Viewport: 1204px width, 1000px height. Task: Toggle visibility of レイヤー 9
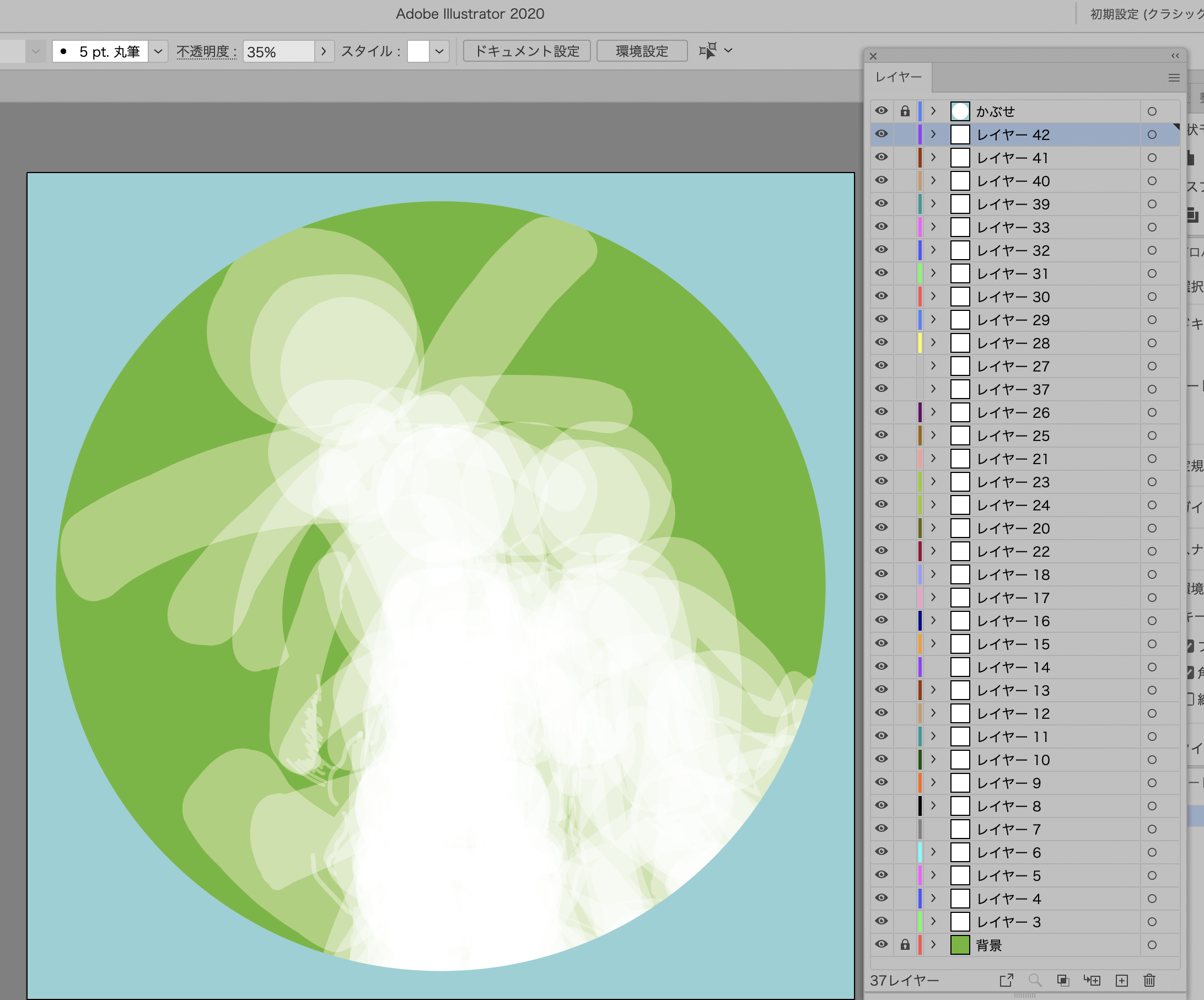(882, 782)
